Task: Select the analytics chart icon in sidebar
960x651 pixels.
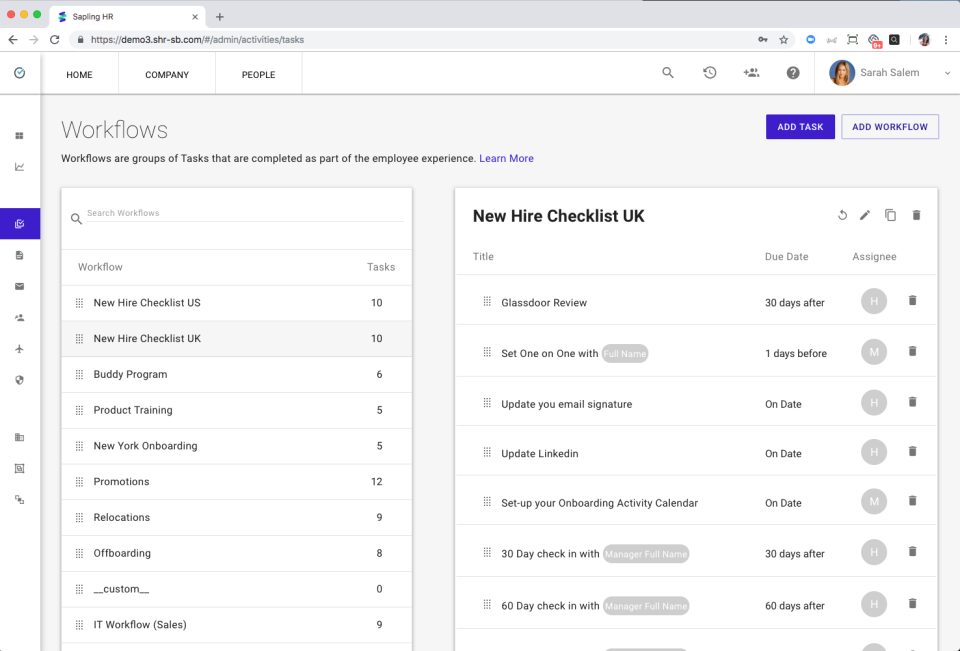Action: [20, 167]
